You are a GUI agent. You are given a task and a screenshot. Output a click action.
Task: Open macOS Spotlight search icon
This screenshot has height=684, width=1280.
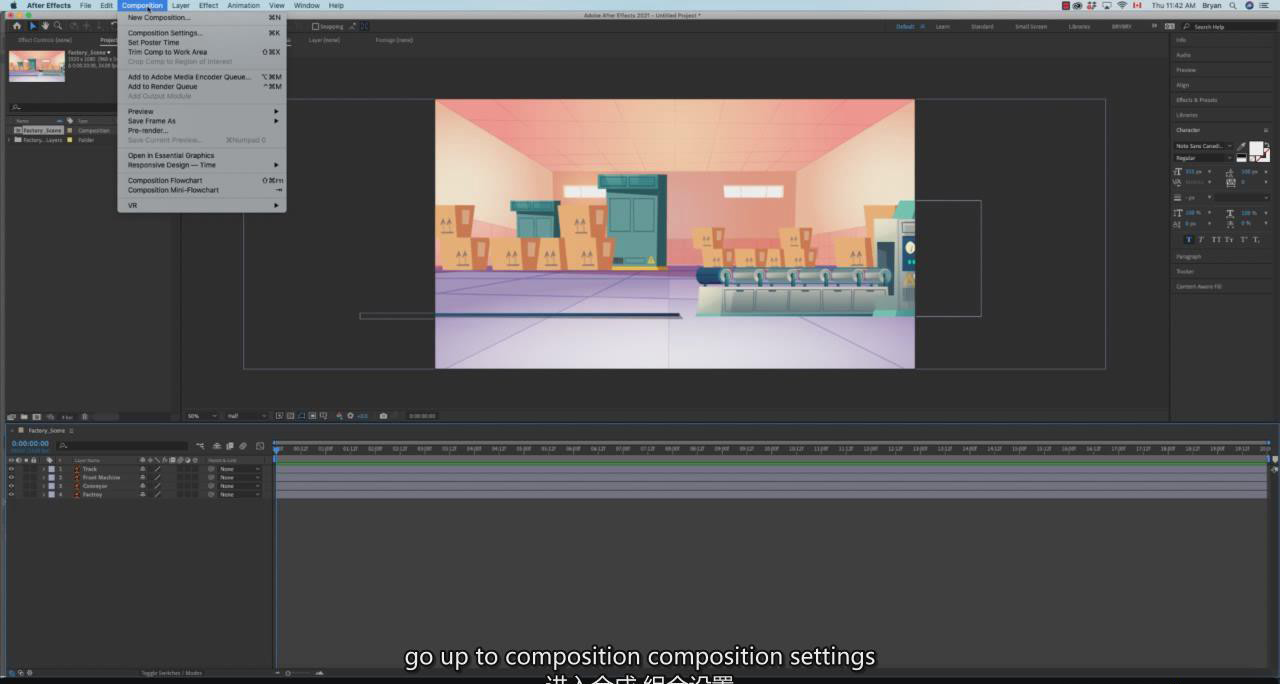click(1234, 6)
